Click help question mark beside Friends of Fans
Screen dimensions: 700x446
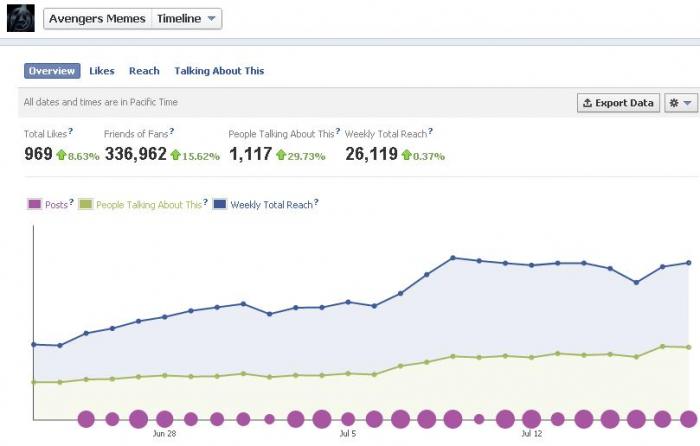[x=171, y=131]
